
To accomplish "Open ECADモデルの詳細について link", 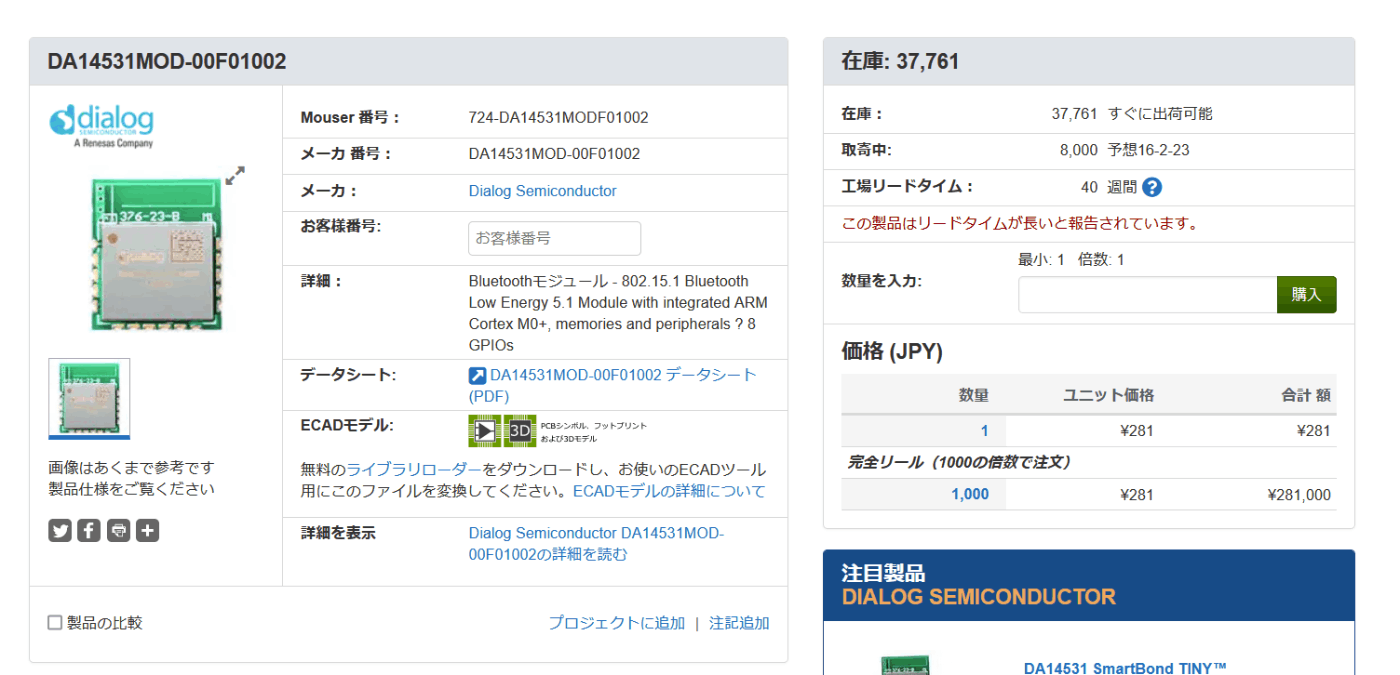I will 669,491.
